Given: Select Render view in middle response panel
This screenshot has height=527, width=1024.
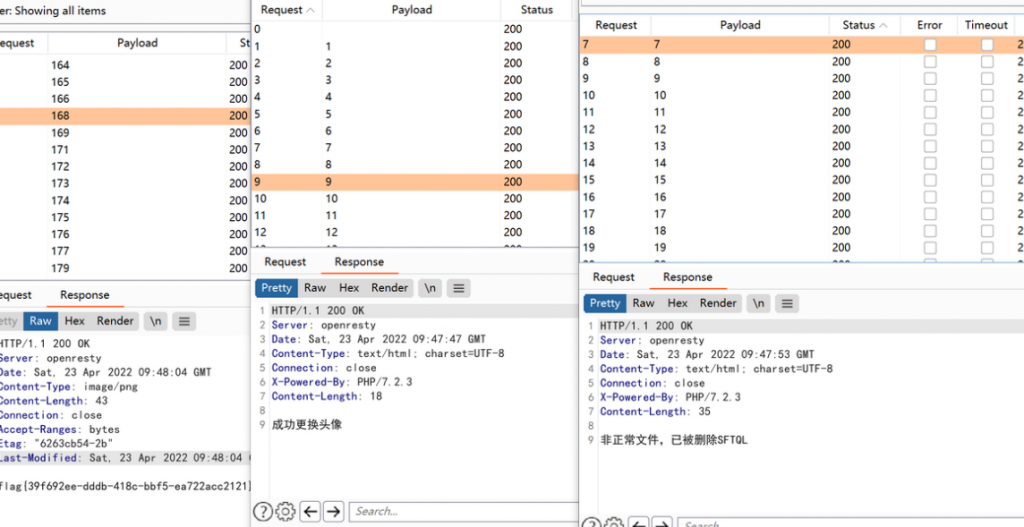Looking at the screenshot, I should [x=390, y=288].
